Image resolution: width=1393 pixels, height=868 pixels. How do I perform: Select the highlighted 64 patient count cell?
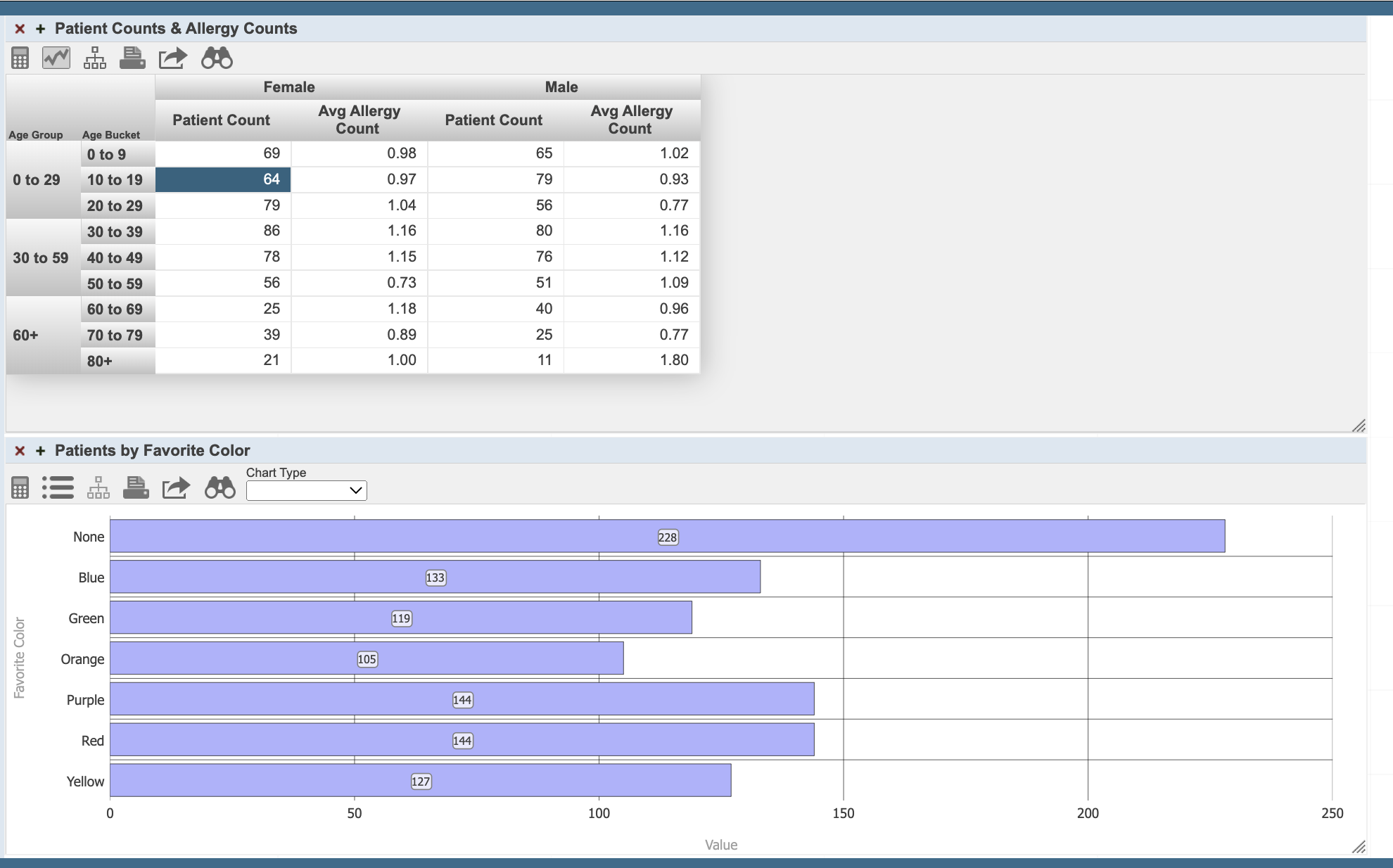(x=222, y=179)
